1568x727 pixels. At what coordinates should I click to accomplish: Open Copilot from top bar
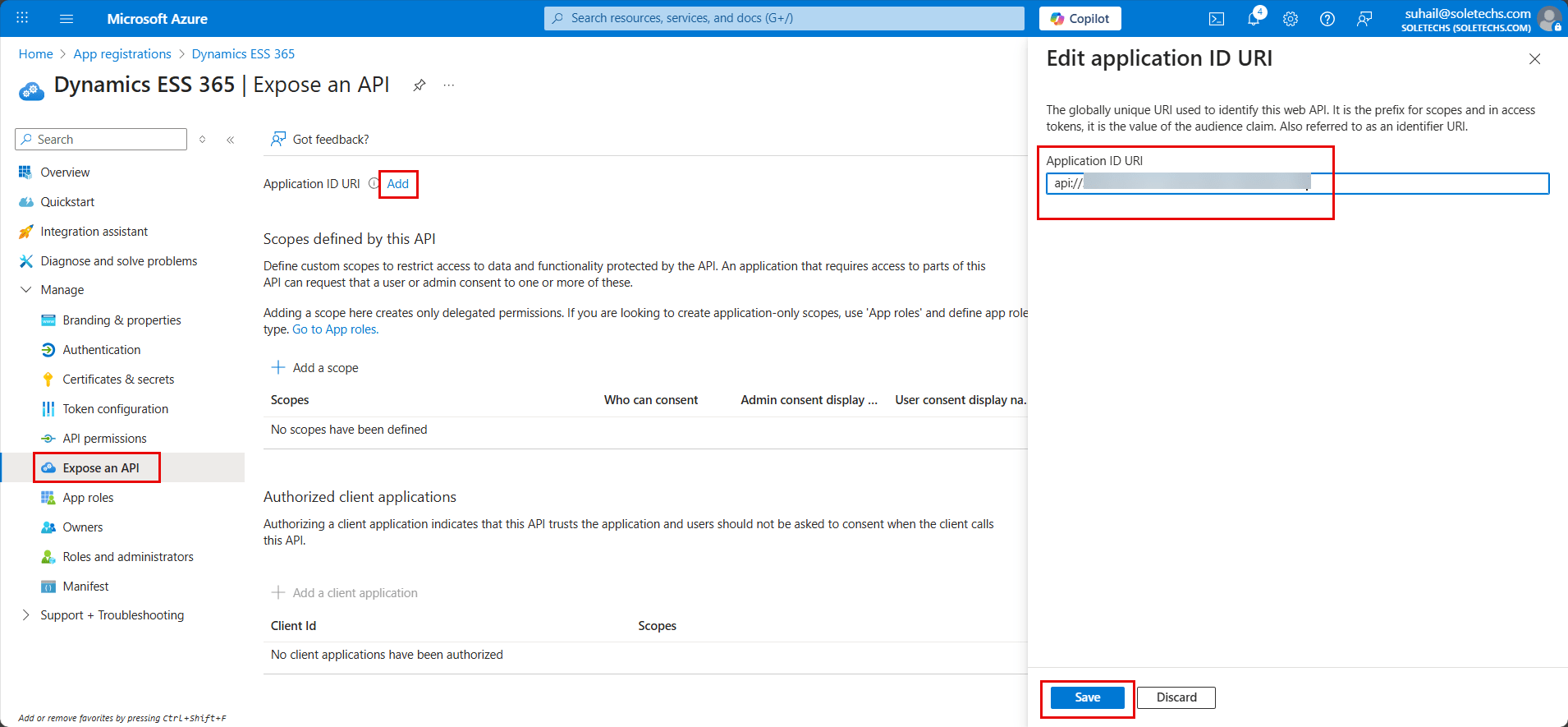pos(1080,18)
